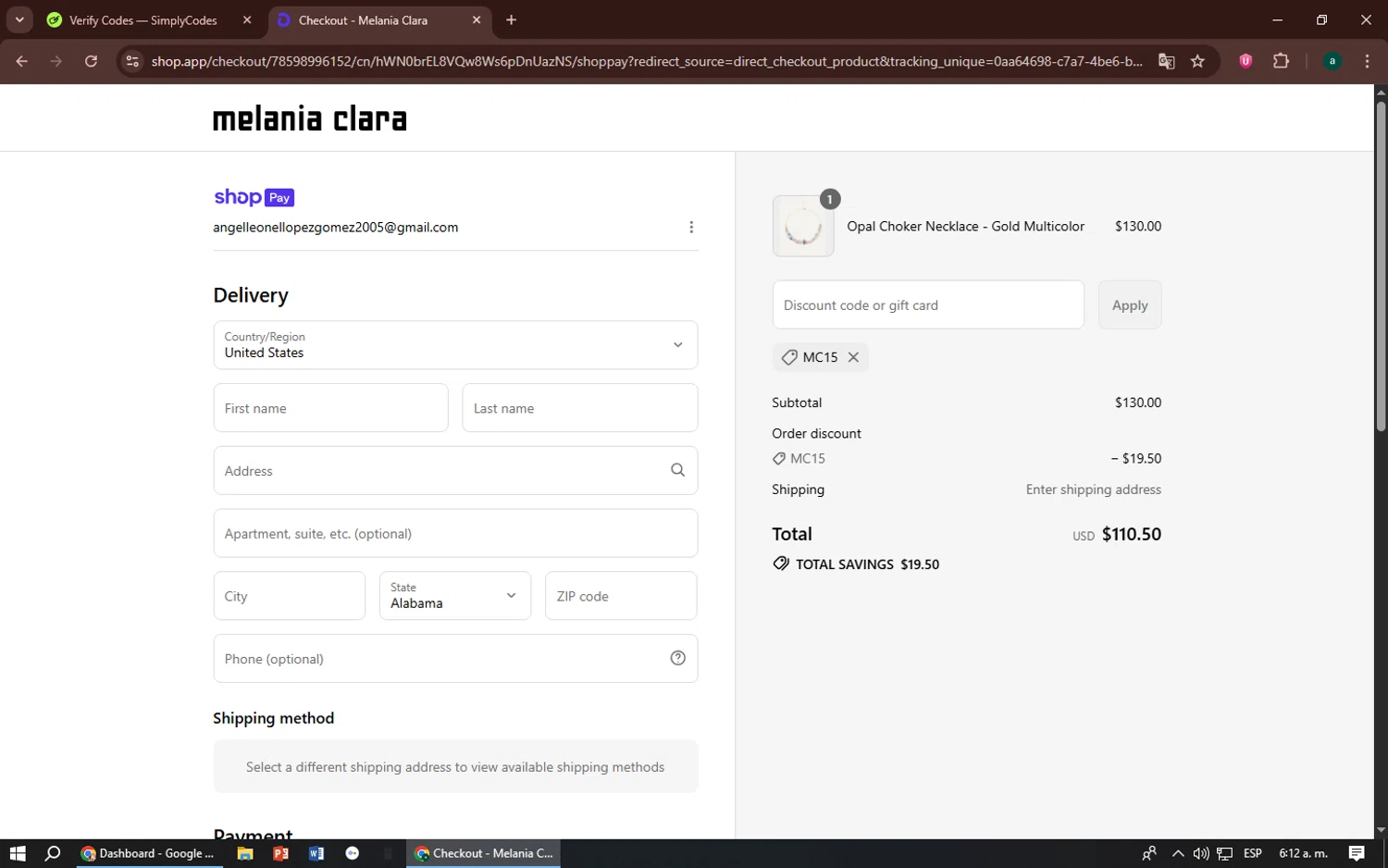Show hidden system tray icons
This screenshot has height=868, width=1388.
click(1178, 853)
